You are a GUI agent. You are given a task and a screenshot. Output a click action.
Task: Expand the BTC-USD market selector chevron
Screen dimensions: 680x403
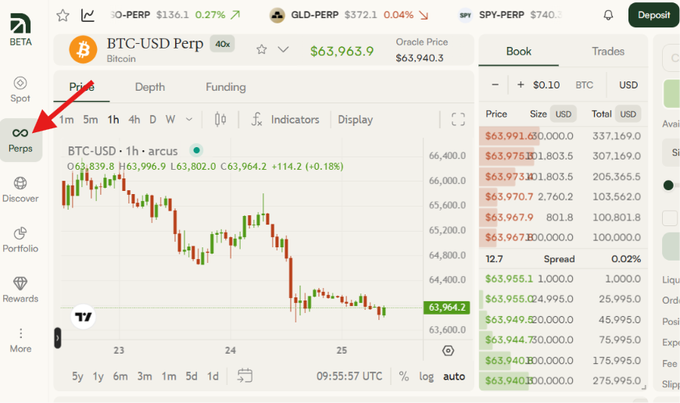coord(283,49)
